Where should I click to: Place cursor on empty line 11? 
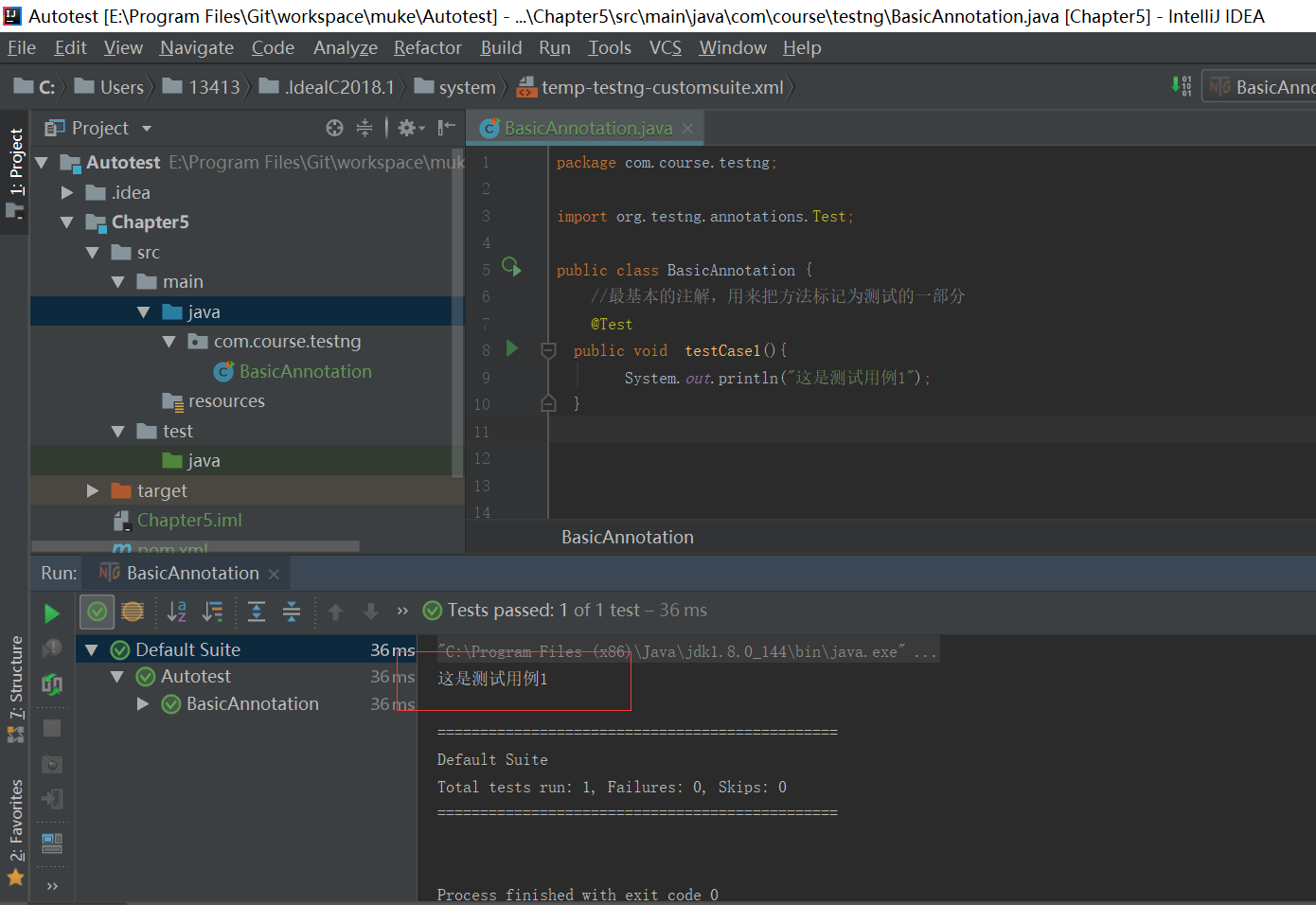[933, 432]
